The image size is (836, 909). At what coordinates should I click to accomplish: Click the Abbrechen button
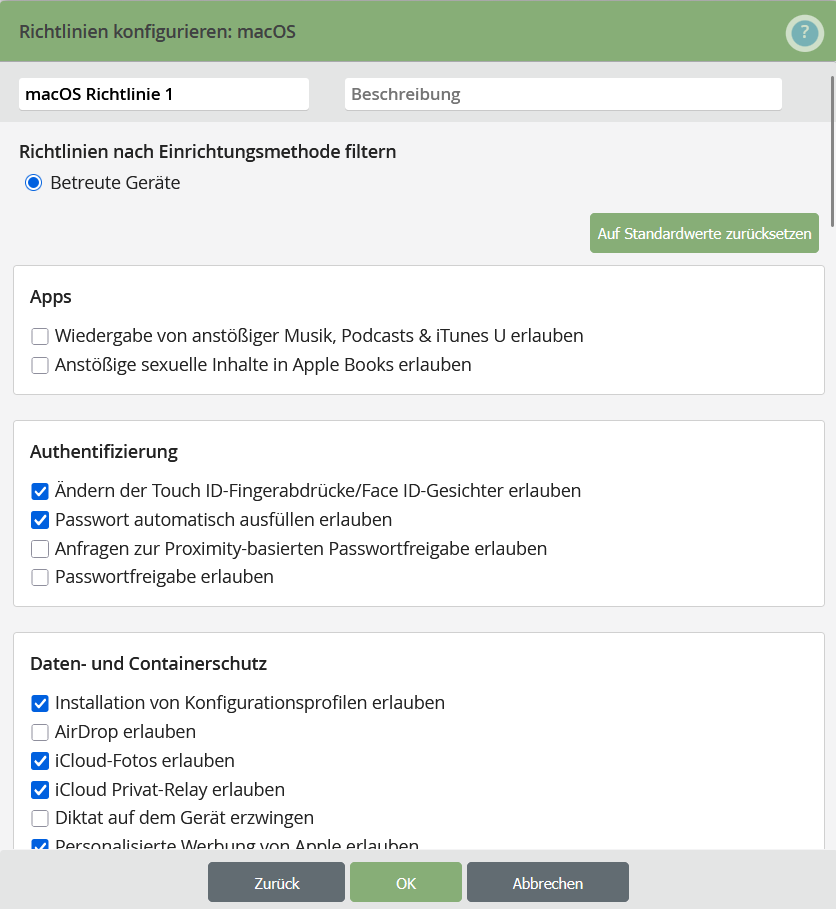(547, 883)
